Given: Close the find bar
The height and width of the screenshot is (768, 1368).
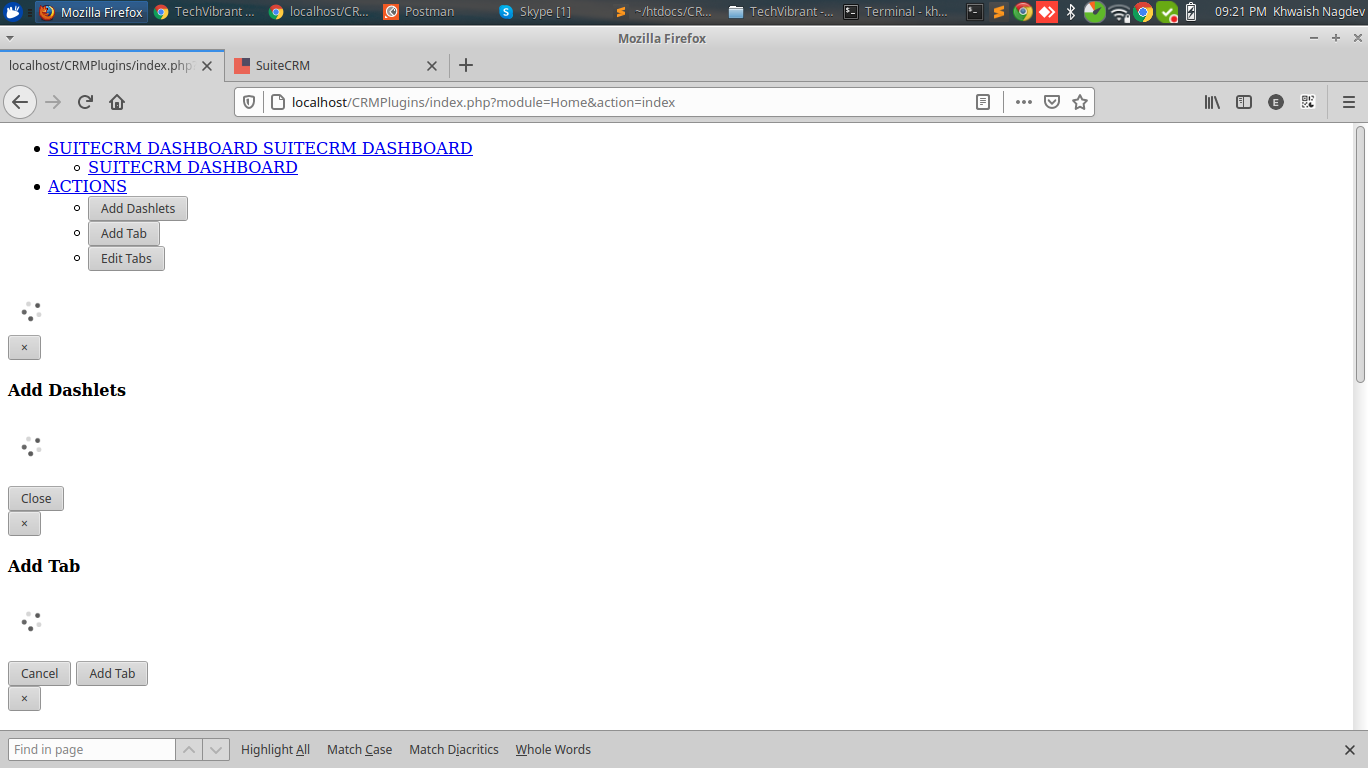Looking at the screenshot, I should pyautogui.click(x=1349, y=750).
